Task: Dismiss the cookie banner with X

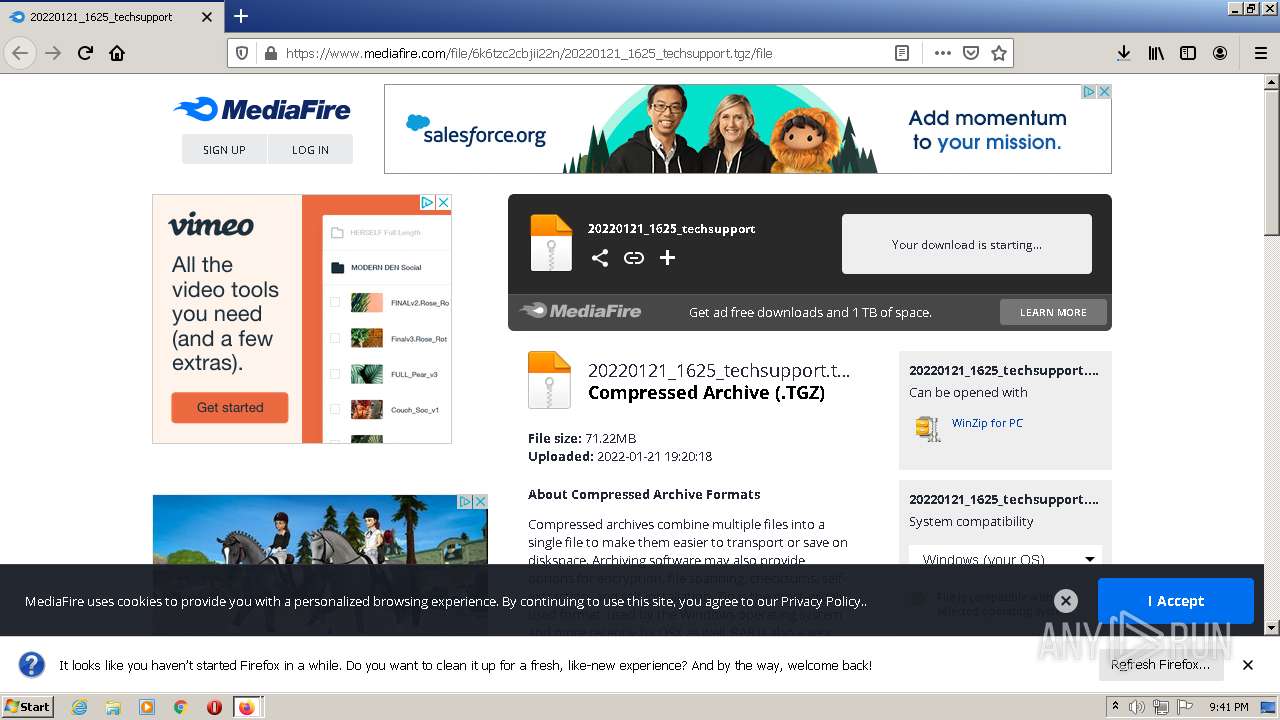Action: point(1066,601)
